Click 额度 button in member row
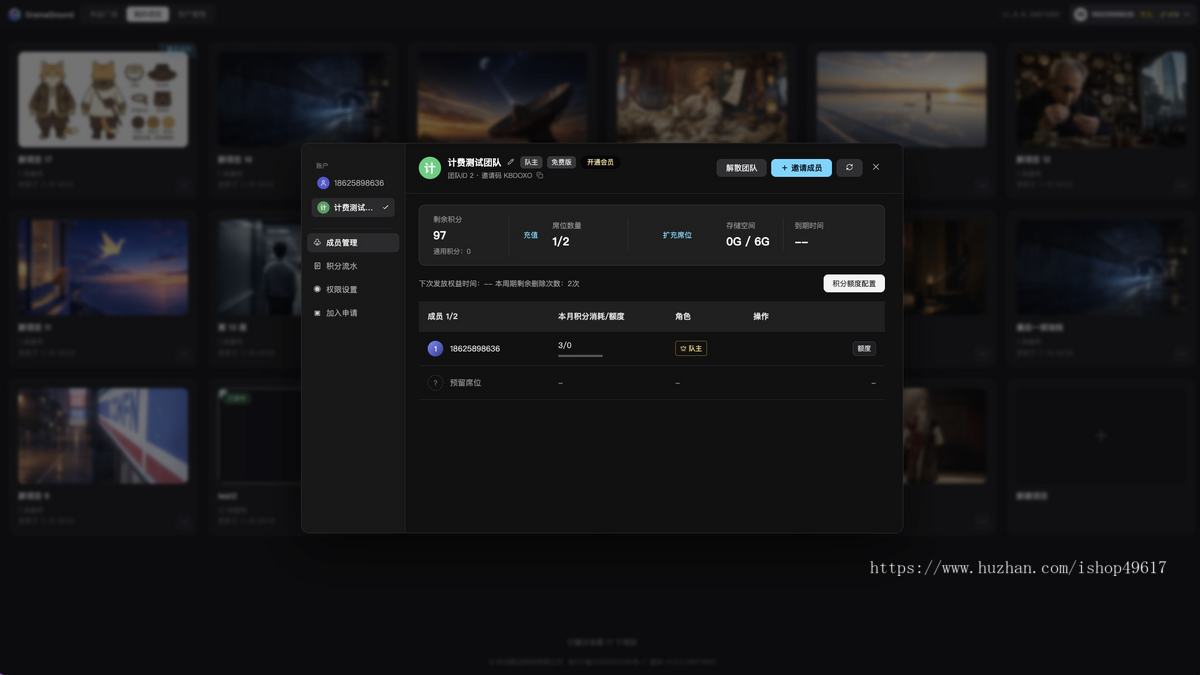This screenshot has width=1200, height=675. 864,349
